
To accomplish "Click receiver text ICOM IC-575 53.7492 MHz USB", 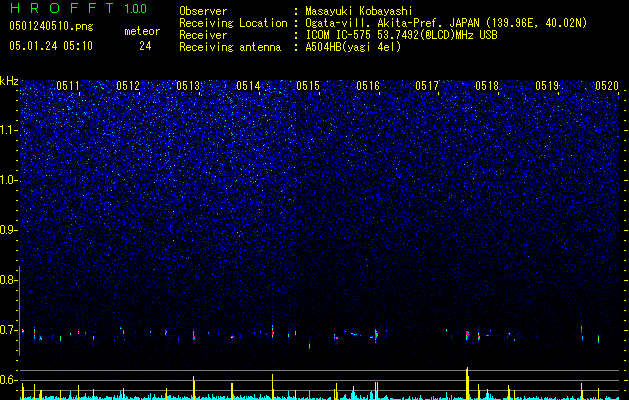I will click(401, 35).
